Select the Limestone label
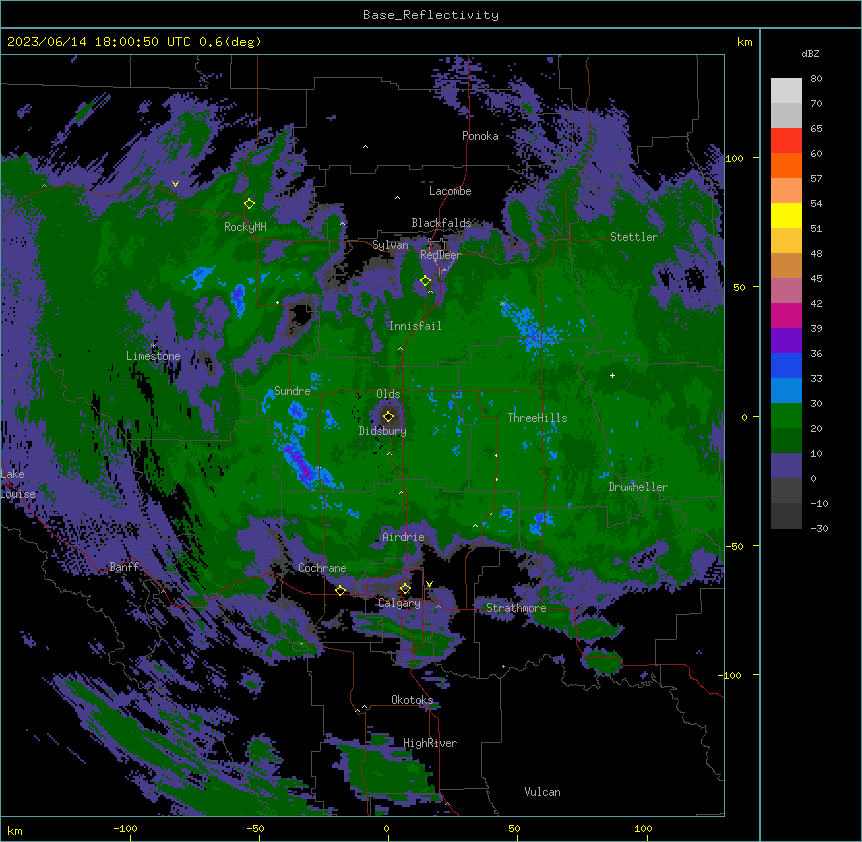The image size is (862, 842). click(153, 356)
